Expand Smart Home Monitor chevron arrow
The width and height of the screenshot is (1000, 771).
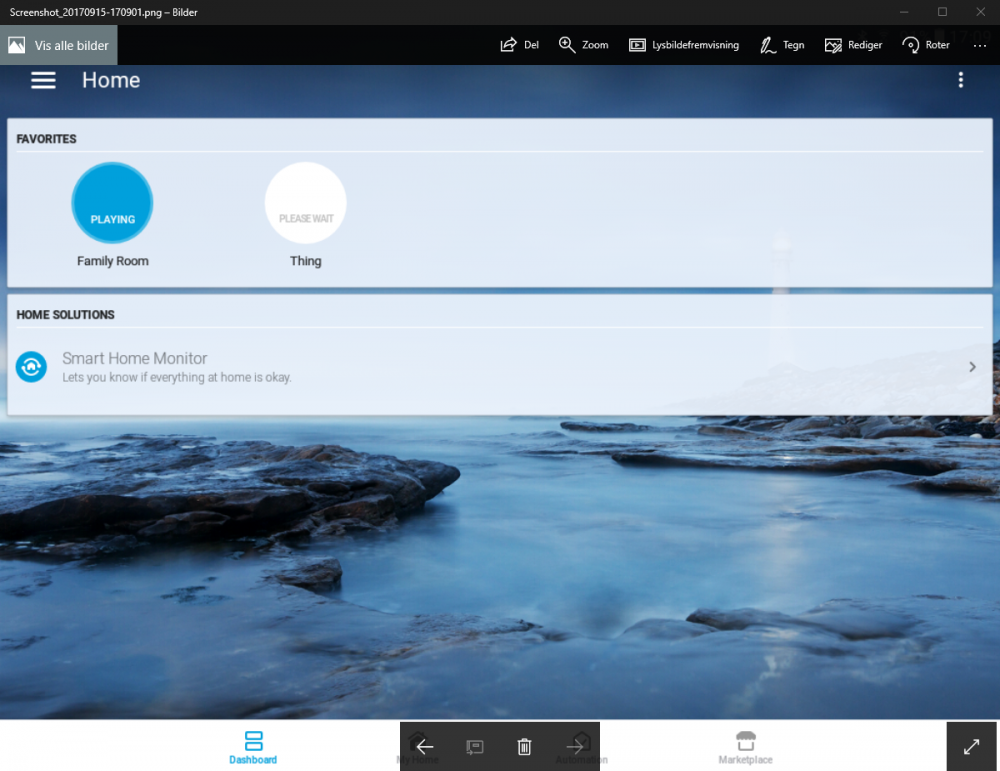(972, 367)
